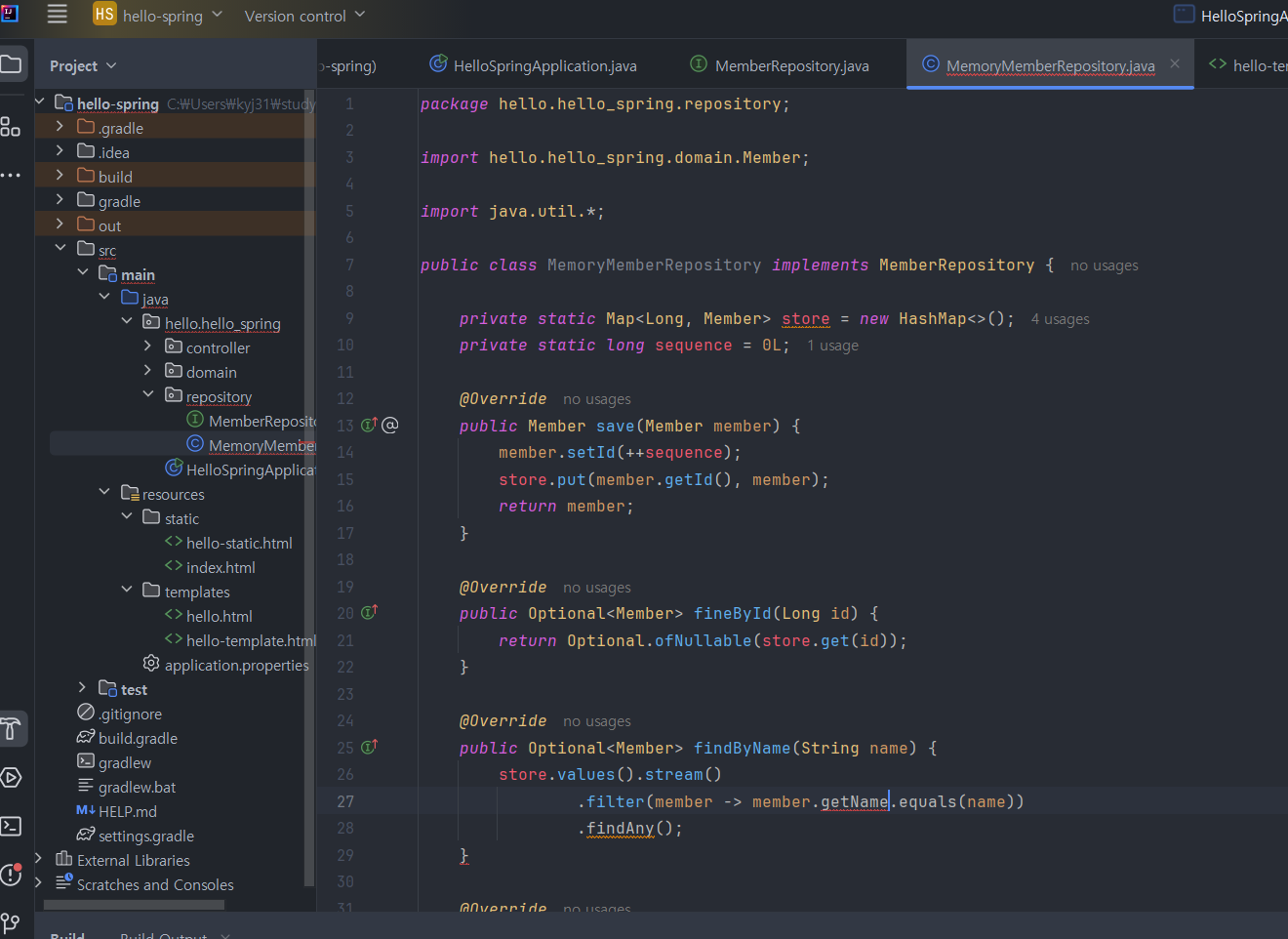Open HelloSpringApplication run configuration selector
Screen dimensions: 1288x939
tap(1230, 15)
